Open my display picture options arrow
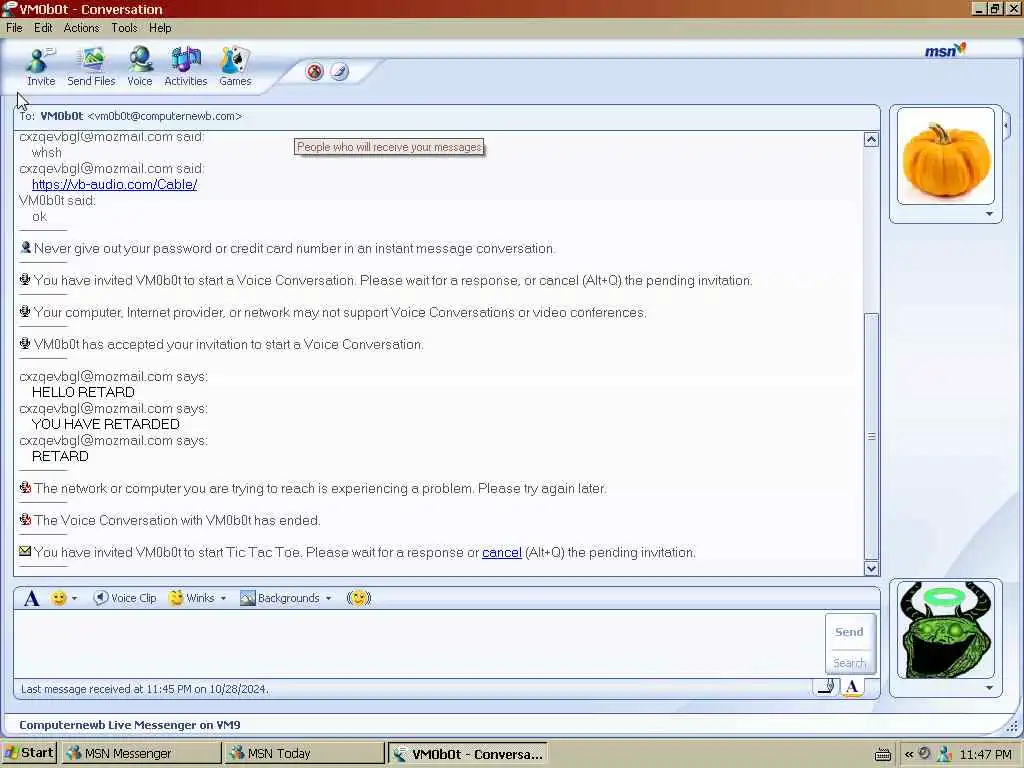Screen dimensions: 1024x768 point(989,688)
